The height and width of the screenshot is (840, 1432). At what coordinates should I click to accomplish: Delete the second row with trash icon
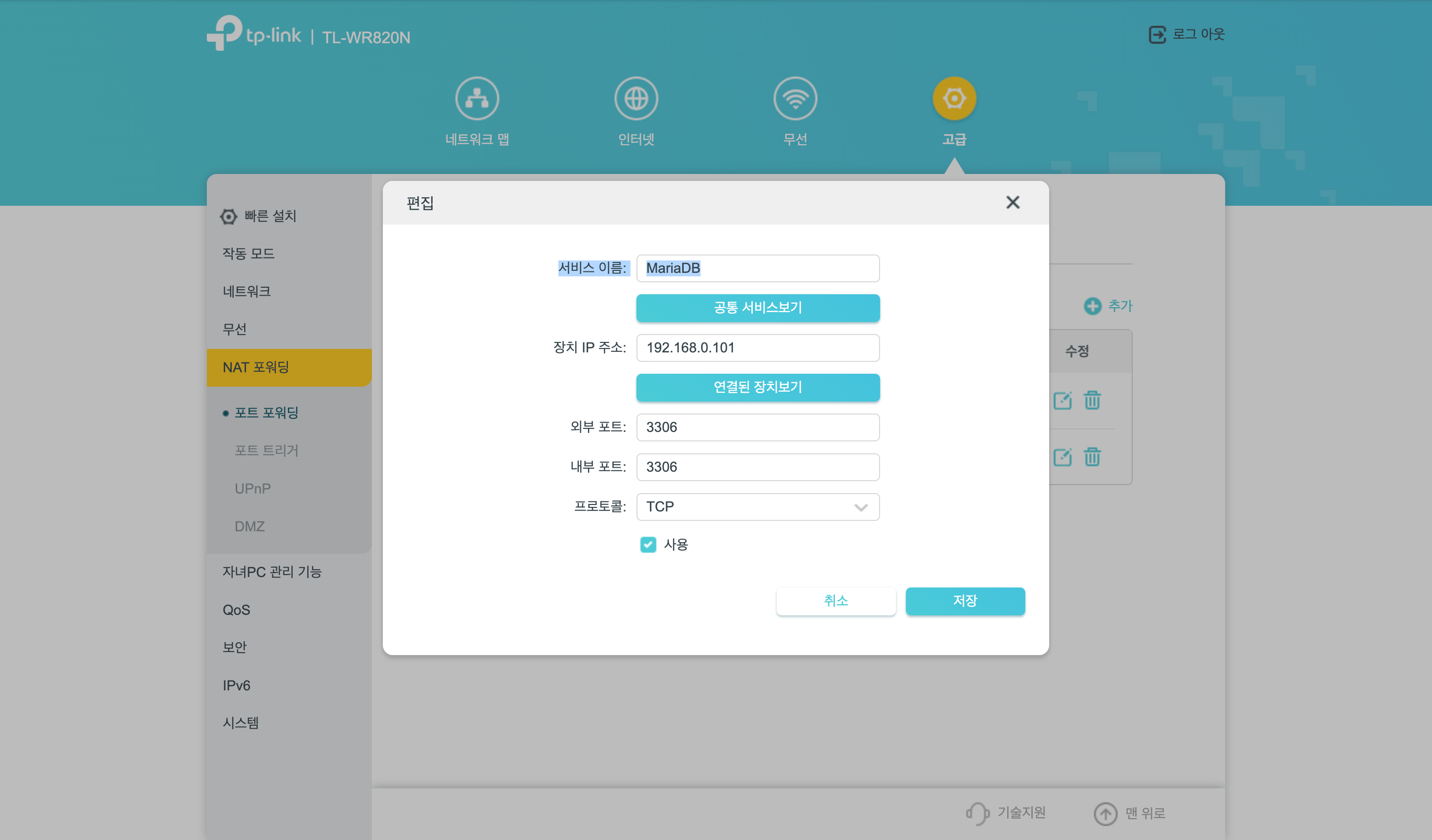point(1091,457)
